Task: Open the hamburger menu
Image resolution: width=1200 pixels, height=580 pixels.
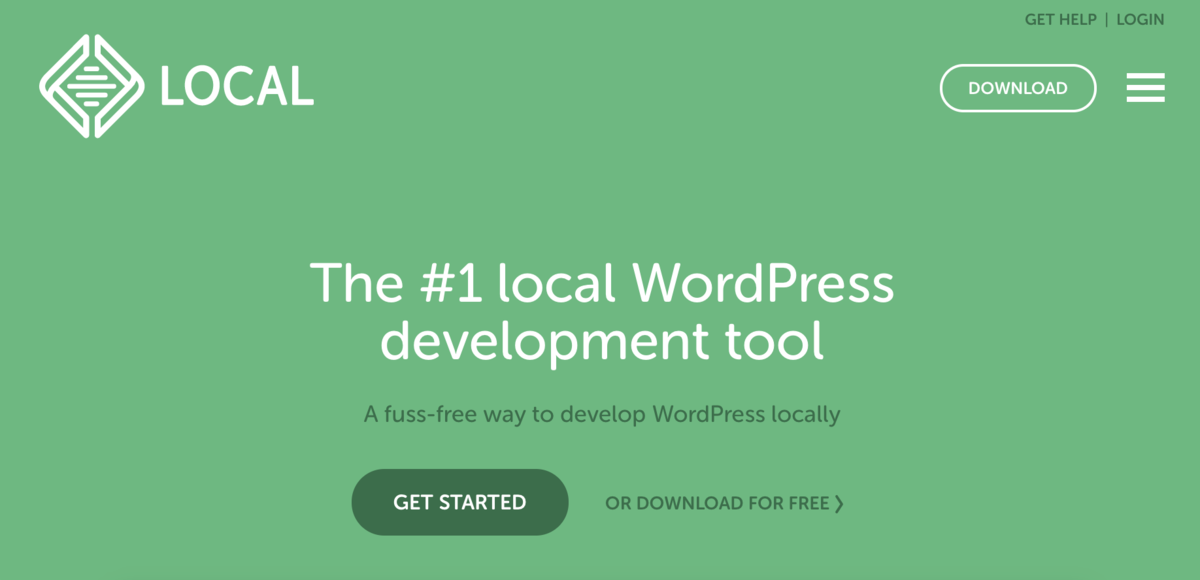Action: (x=1146, y=88)
